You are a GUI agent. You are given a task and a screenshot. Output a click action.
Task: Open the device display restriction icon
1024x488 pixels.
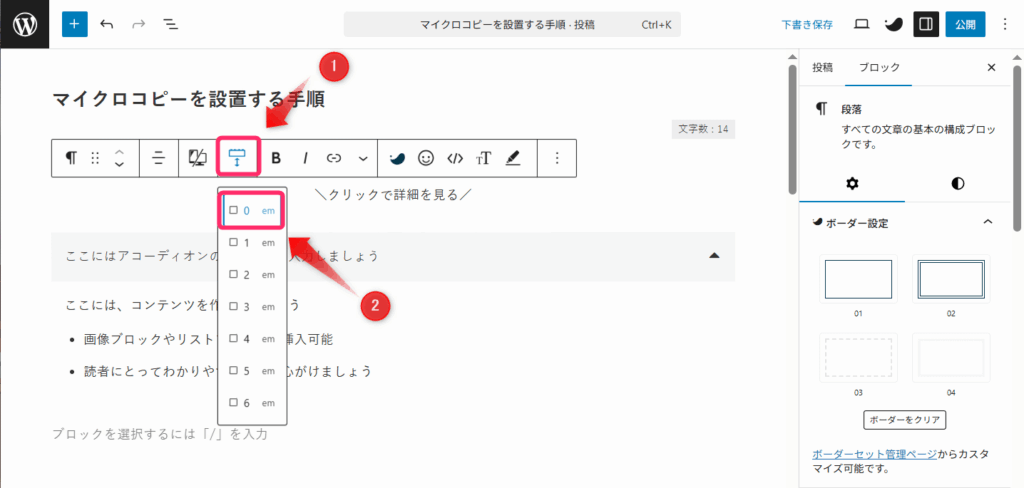(198, 158)
